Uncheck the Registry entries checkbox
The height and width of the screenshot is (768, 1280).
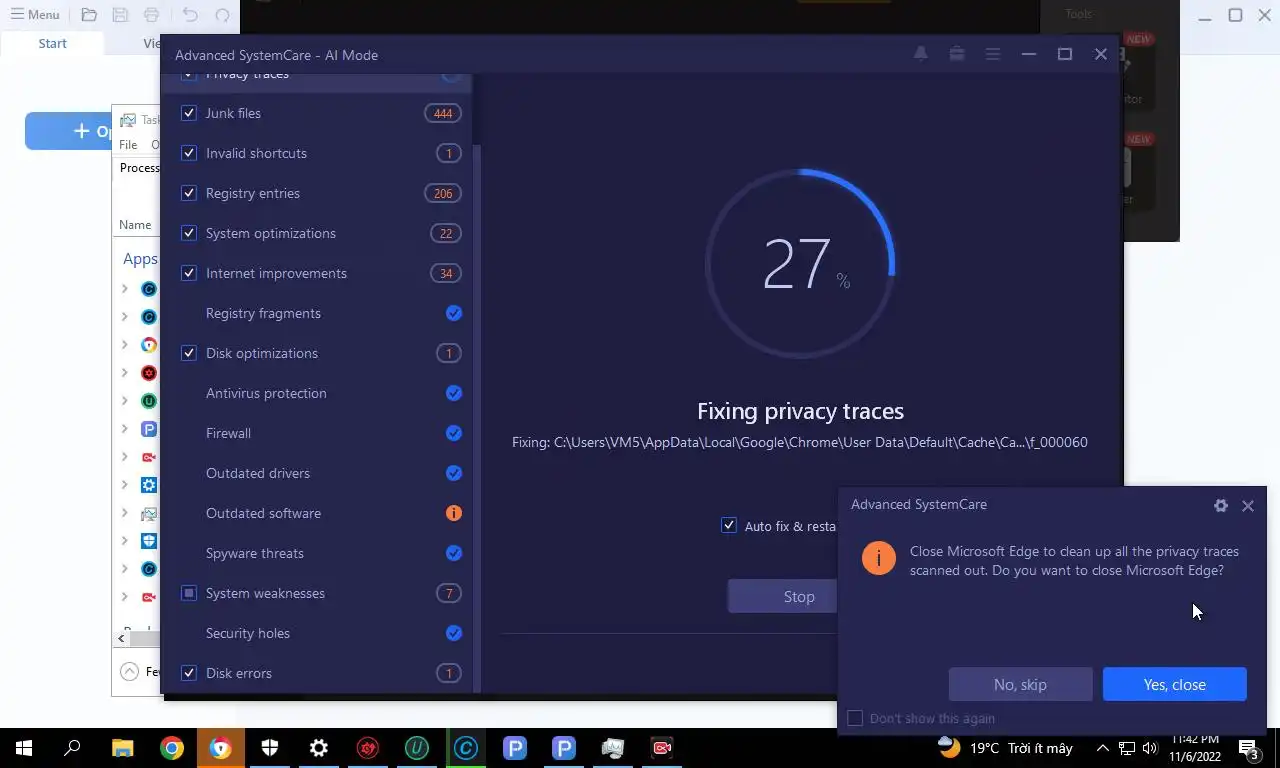(189, 193)
